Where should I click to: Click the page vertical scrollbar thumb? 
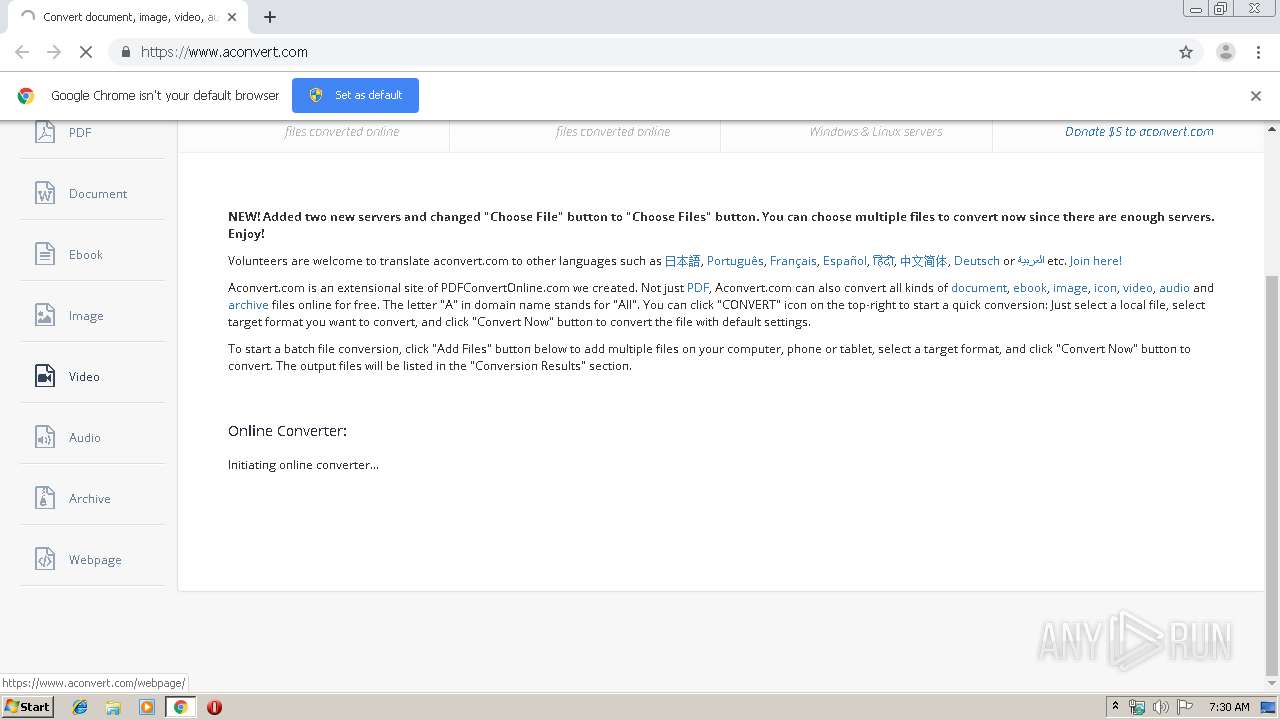(1272, 475)
